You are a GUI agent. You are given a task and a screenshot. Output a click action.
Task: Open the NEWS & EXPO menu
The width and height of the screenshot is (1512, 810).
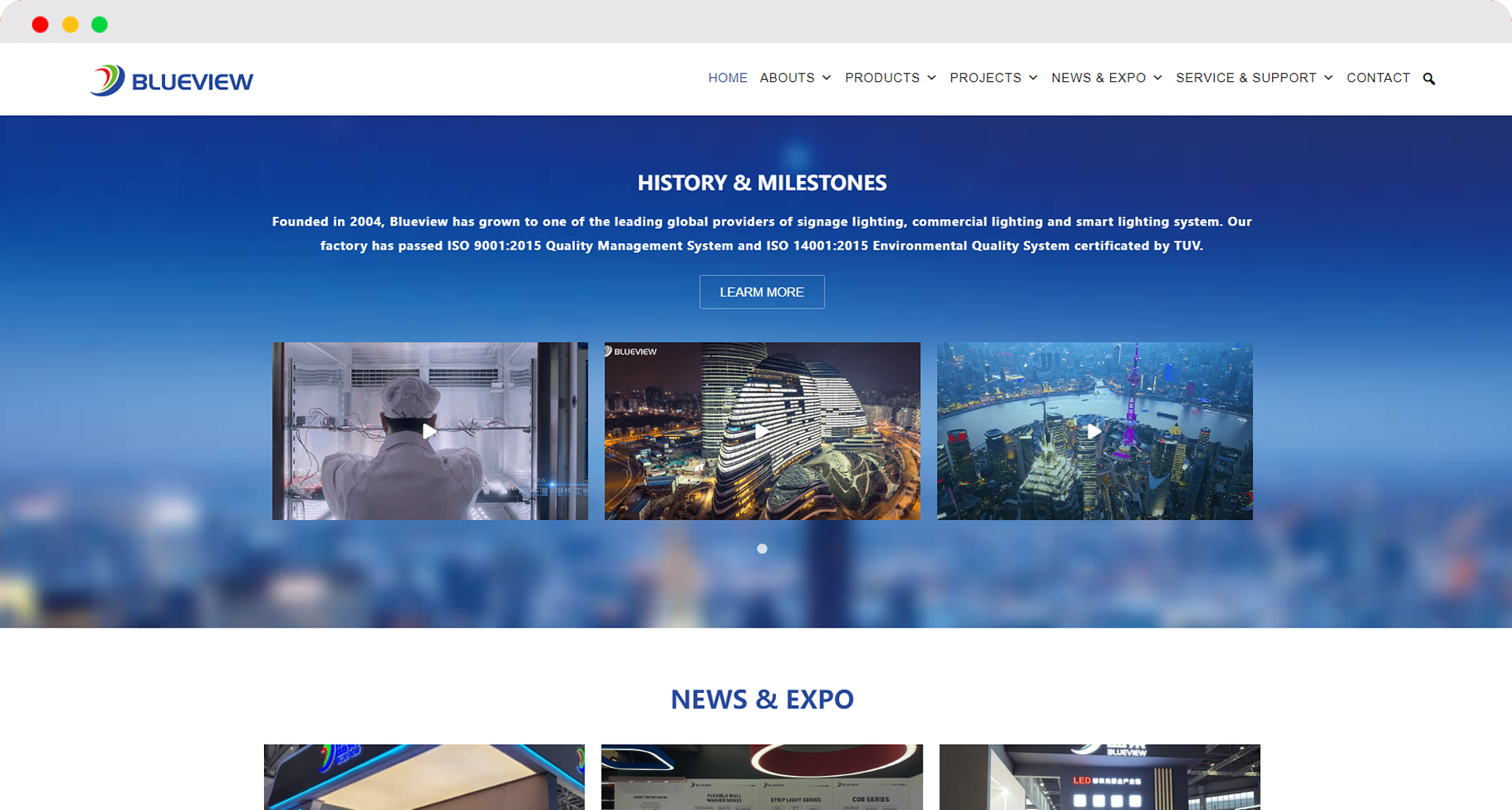pos(1098,78)
